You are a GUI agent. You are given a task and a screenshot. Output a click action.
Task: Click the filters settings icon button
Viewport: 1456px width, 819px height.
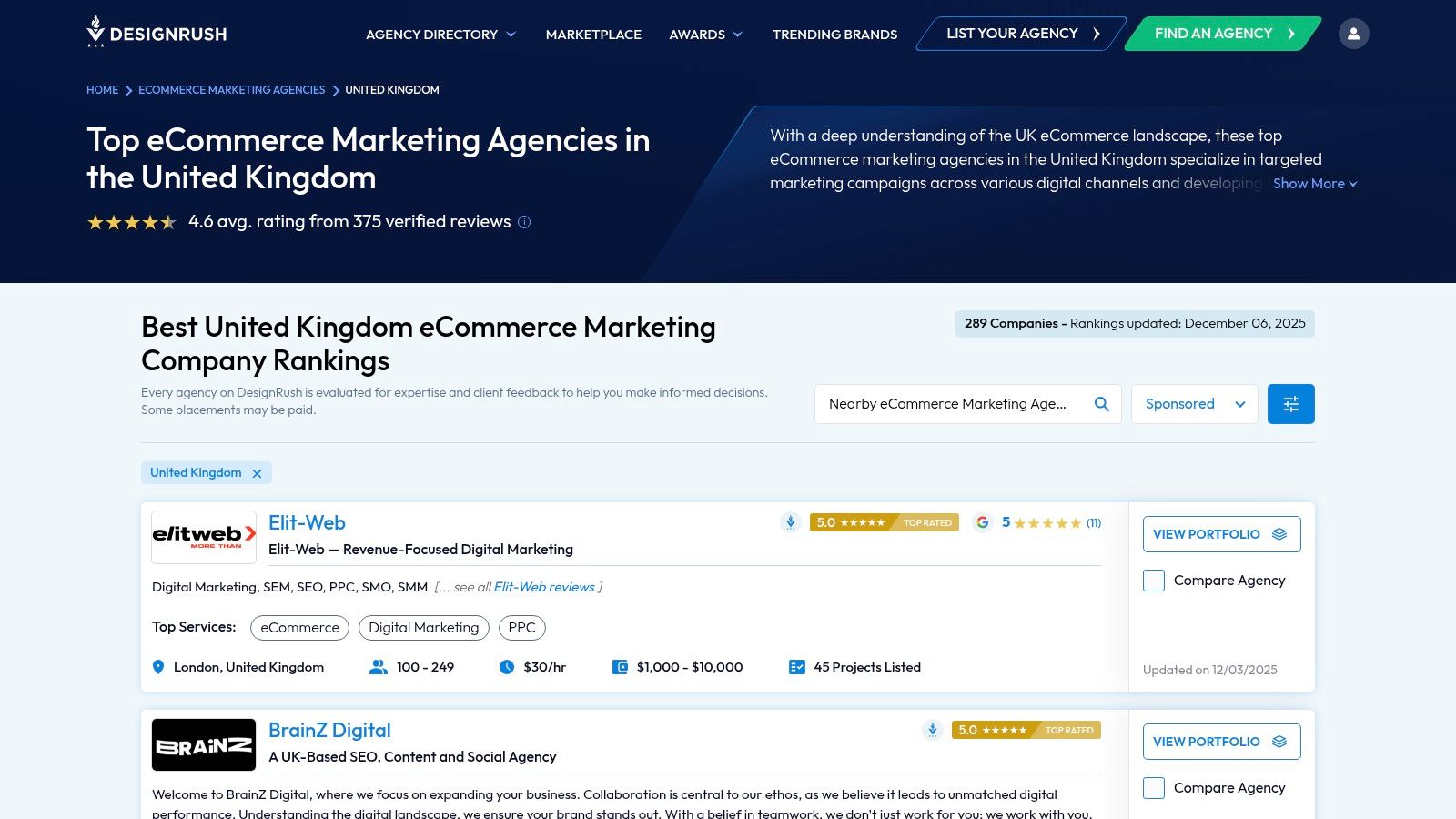coord(1290,404)
